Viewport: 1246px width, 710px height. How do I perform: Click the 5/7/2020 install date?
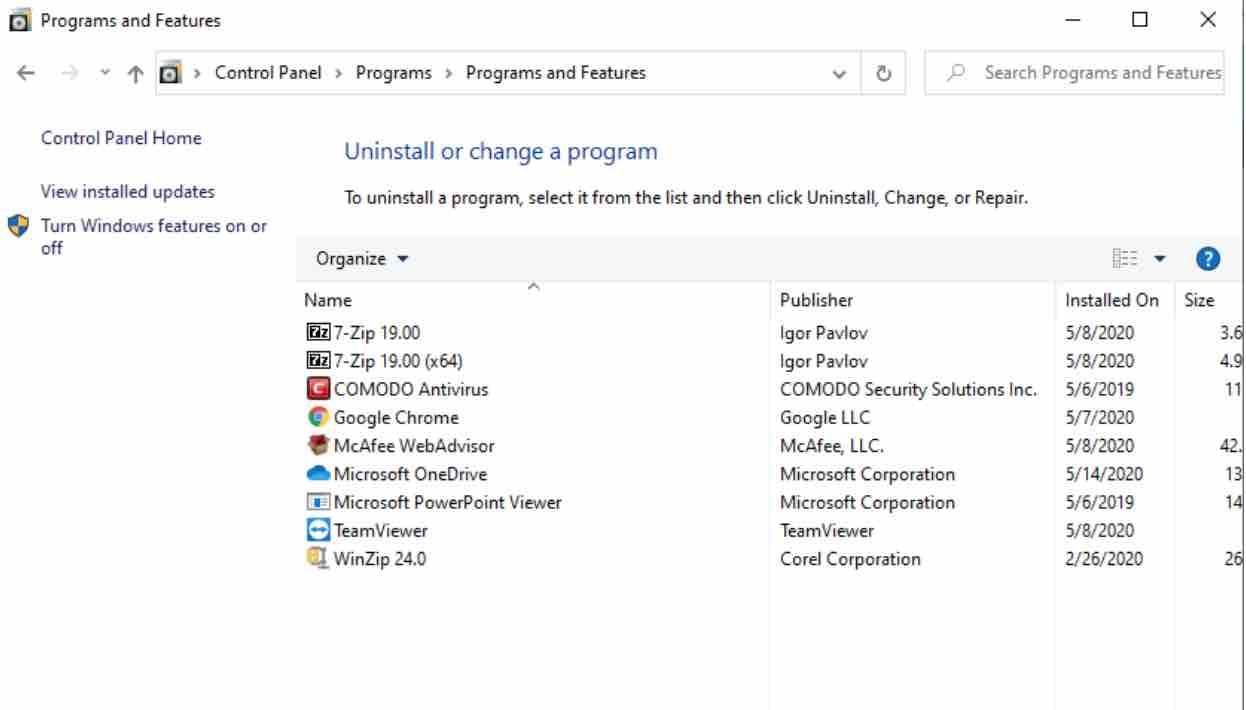pyautogui.click(x=1100, y=417)
